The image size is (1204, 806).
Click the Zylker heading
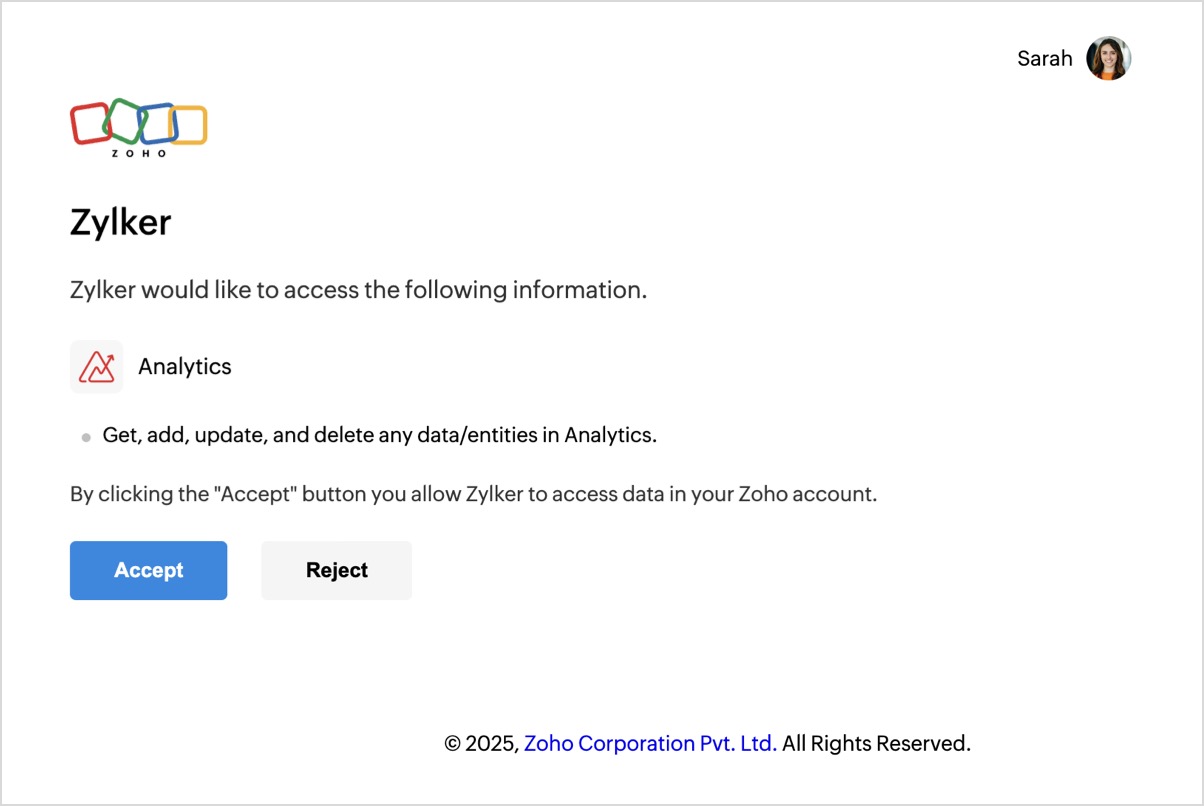click(120, 222)
